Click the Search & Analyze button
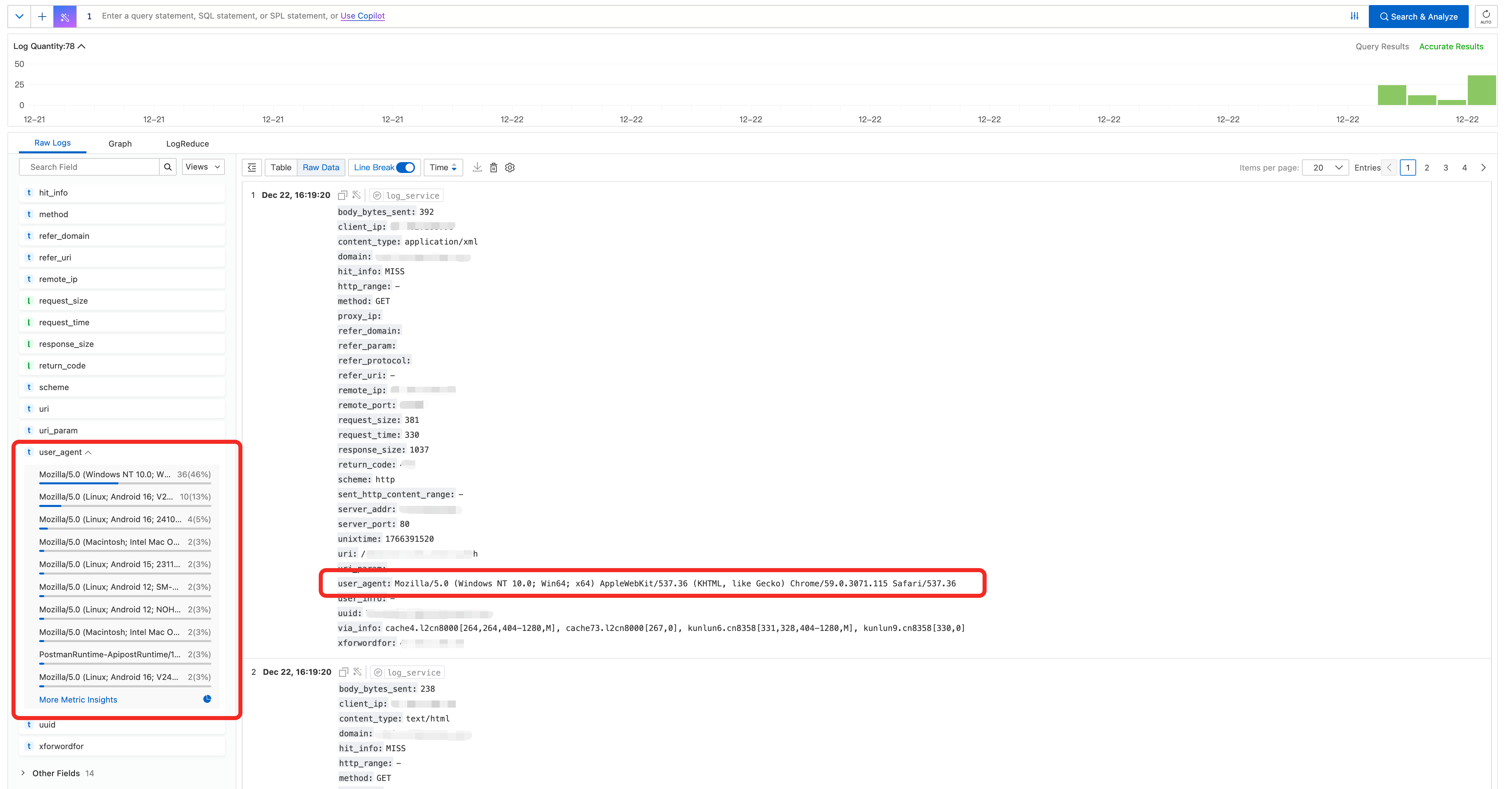 coord(1419,16)
